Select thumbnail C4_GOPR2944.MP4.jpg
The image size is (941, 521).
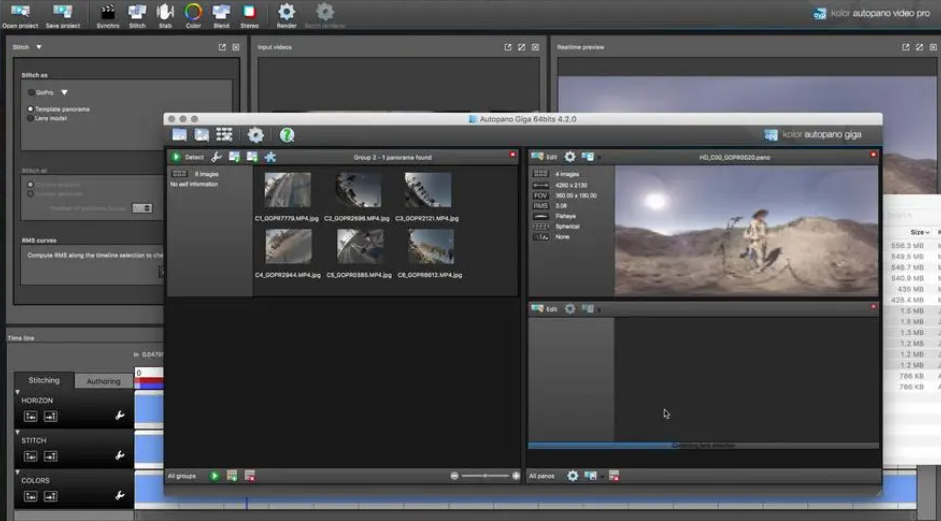288,246
